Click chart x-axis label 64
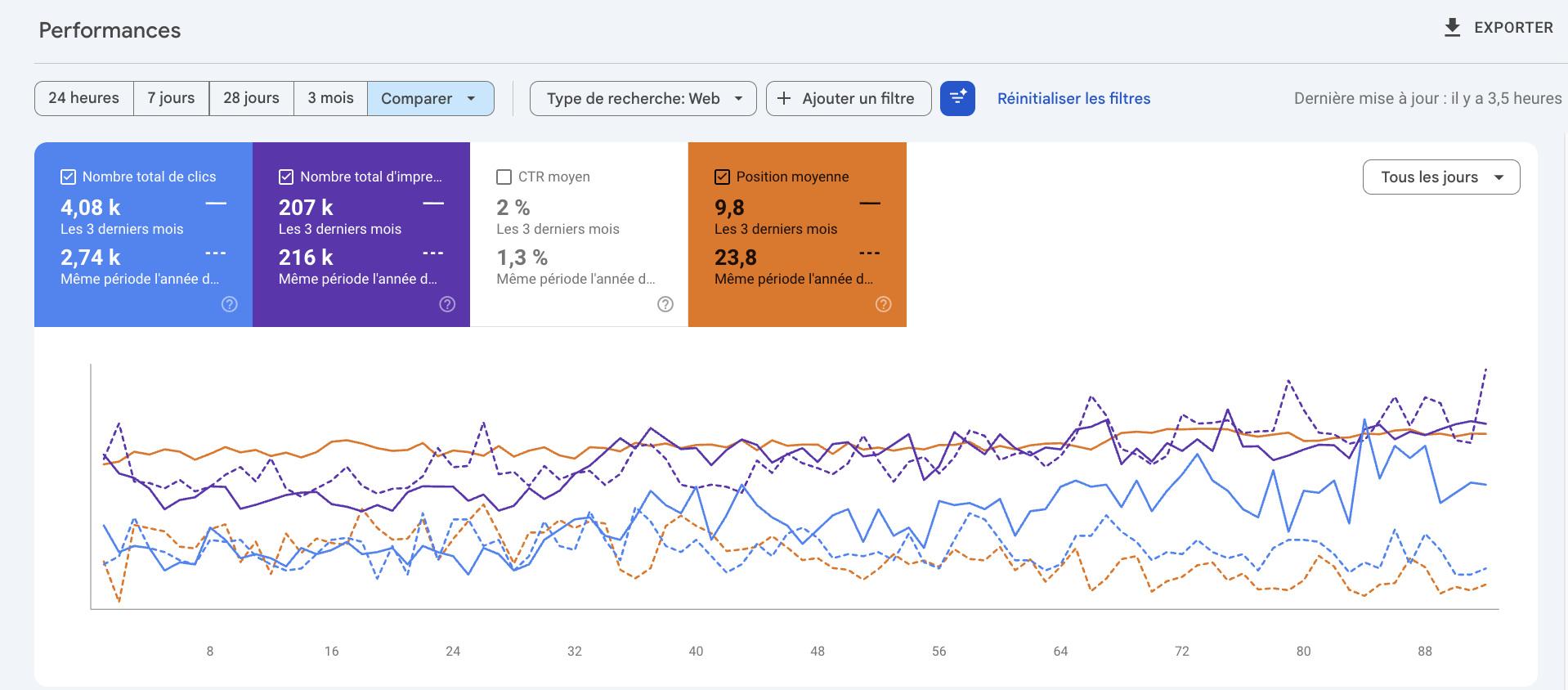1568x690 pixels. 1060,652
